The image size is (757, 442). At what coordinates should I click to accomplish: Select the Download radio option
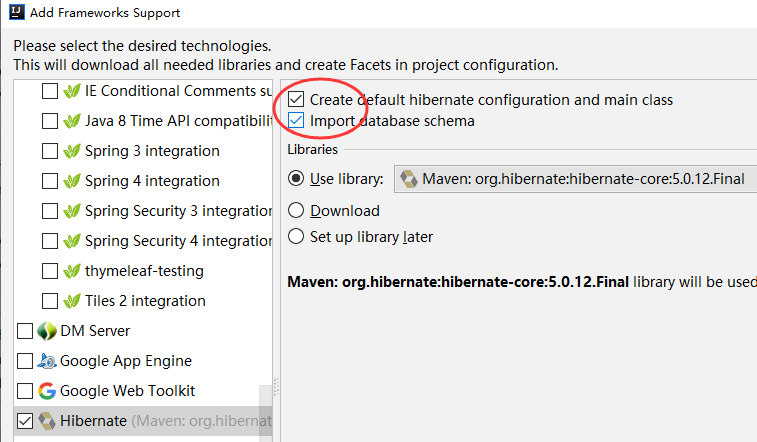296,211
